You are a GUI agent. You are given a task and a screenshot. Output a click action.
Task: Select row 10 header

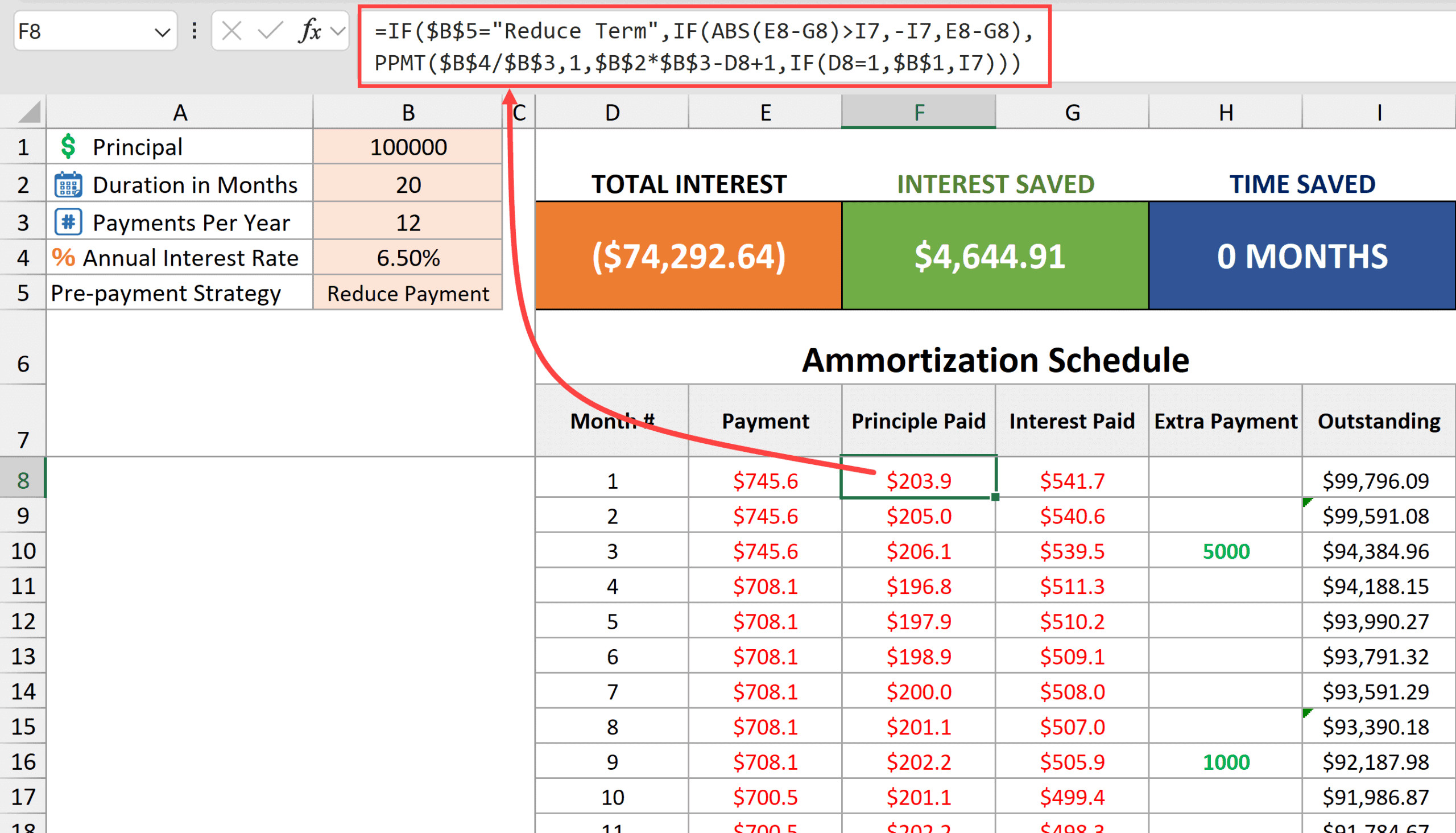pos(23,551)
